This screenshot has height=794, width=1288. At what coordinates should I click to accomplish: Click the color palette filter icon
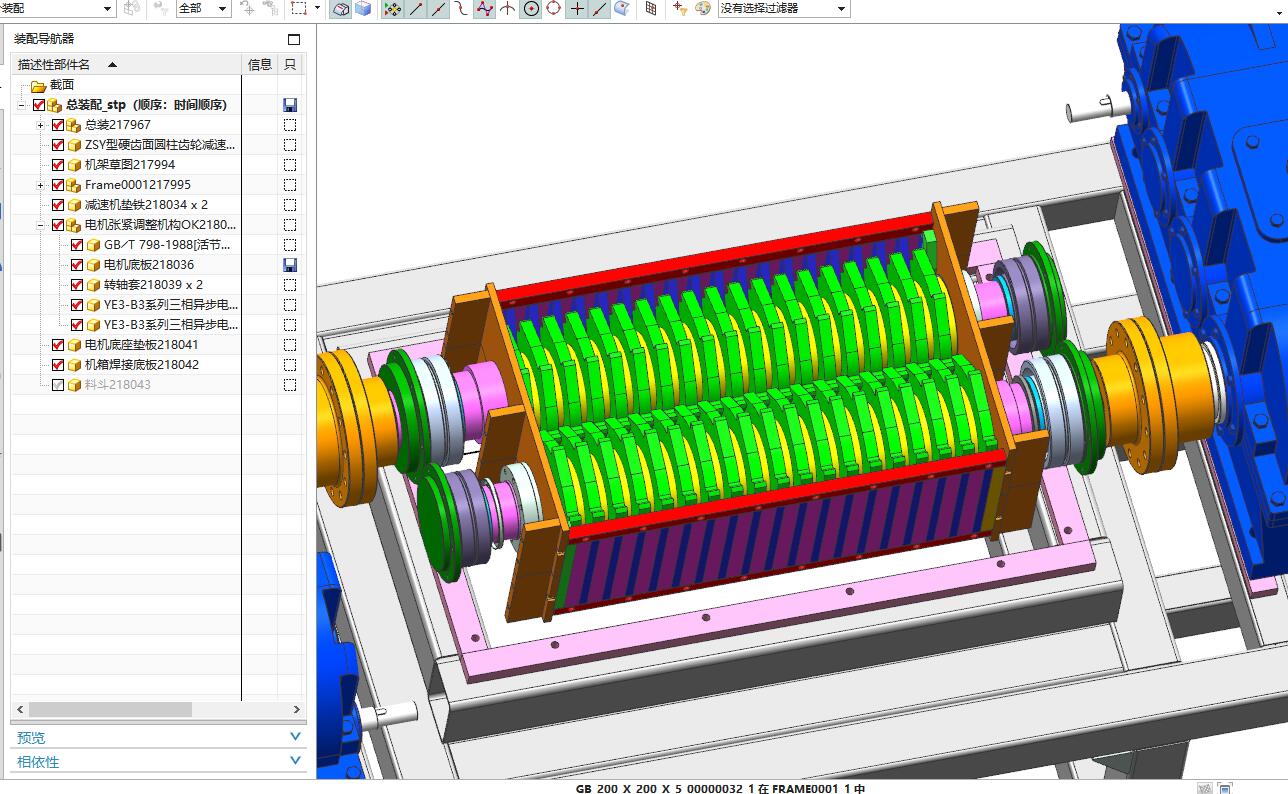(x=703, y=9)
